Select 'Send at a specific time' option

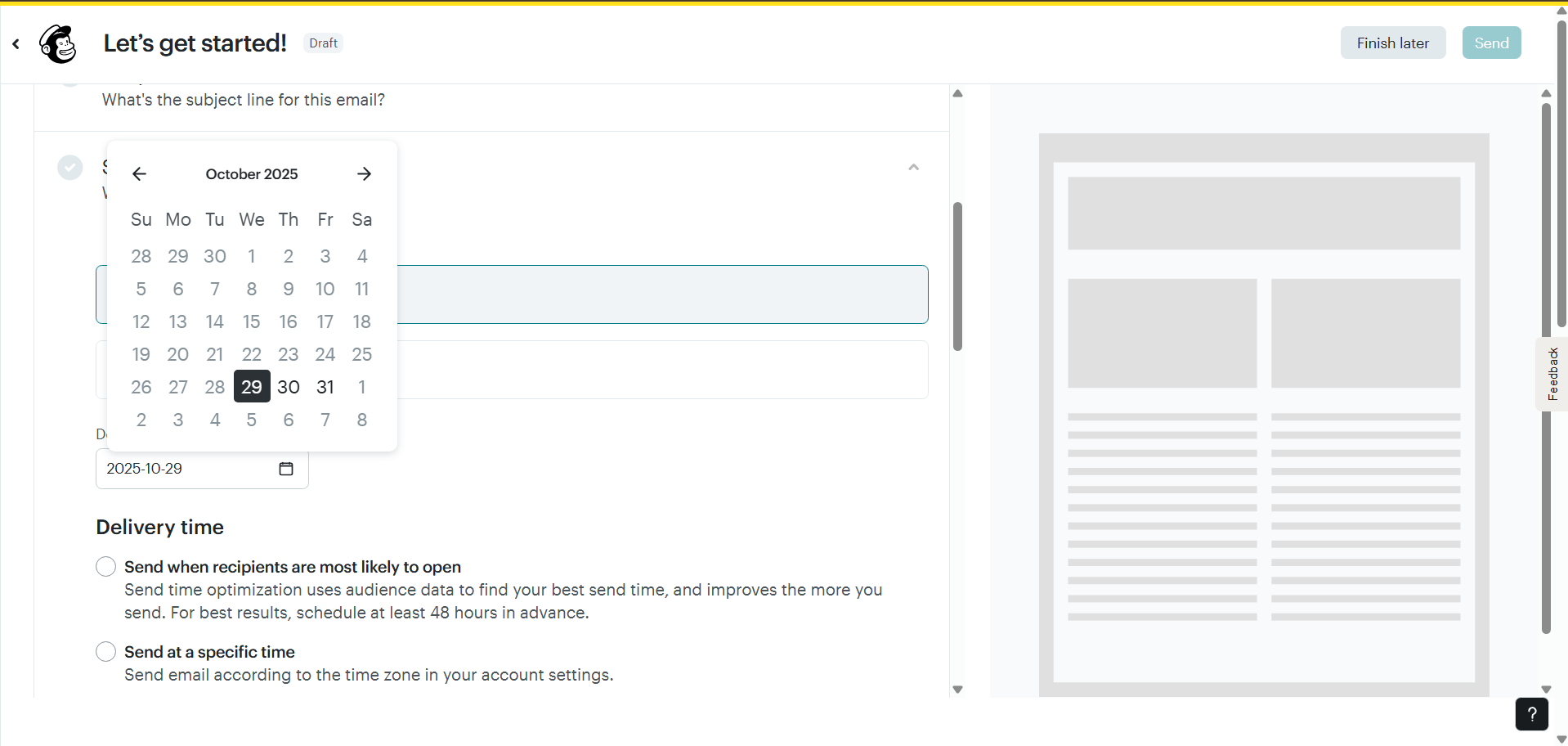pyautogui.click(x=106, y=652)
